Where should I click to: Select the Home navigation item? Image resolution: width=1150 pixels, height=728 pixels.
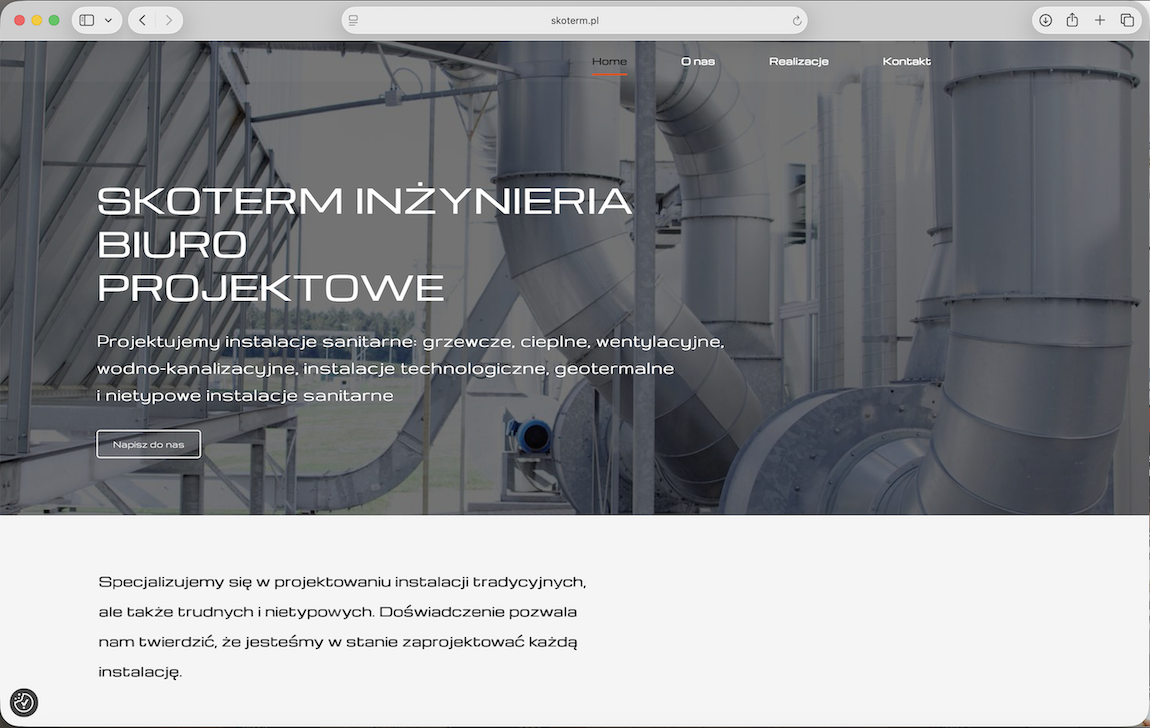[x=609, y=62]
